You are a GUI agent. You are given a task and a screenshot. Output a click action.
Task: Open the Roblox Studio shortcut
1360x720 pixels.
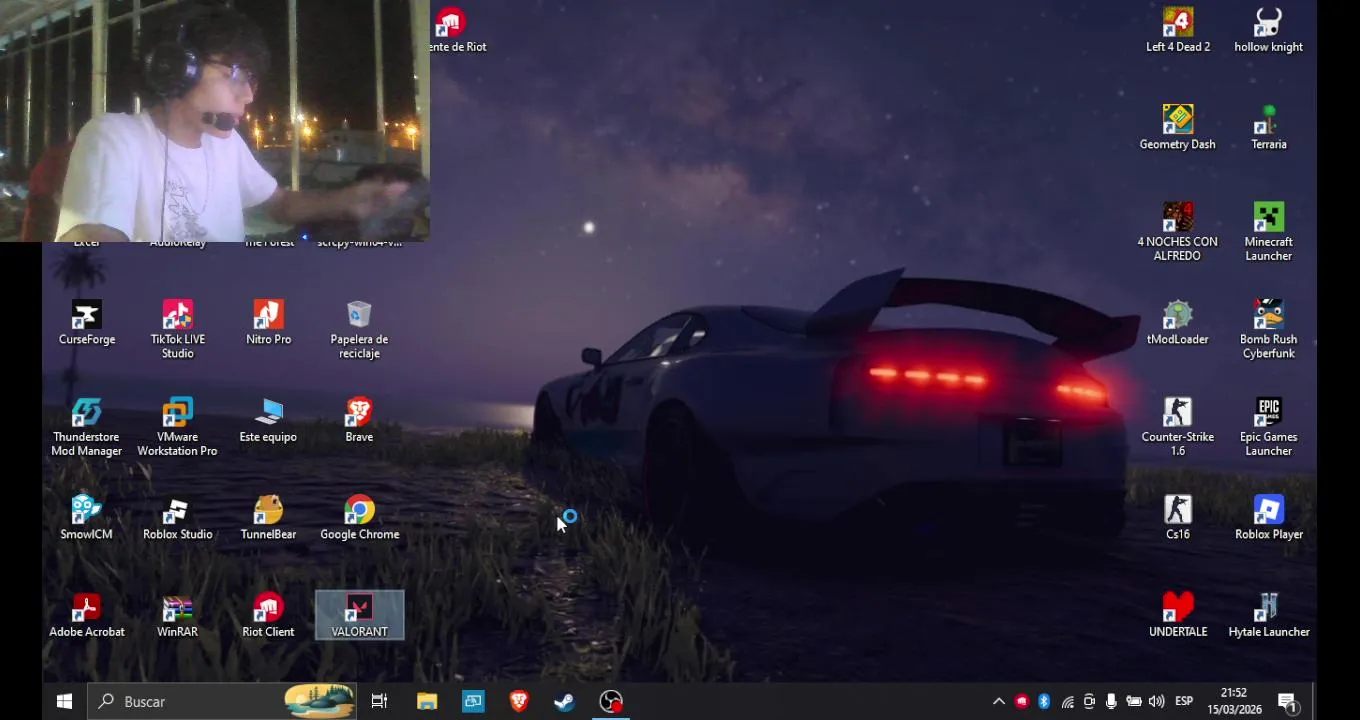(177, 518)
